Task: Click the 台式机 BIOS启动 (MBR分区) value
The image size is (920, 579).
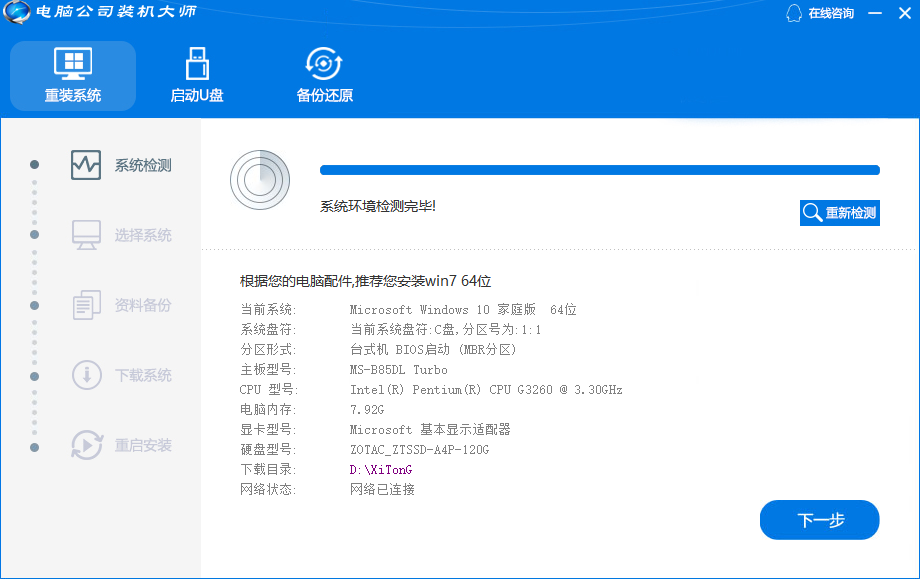Action: coord(433,350)
